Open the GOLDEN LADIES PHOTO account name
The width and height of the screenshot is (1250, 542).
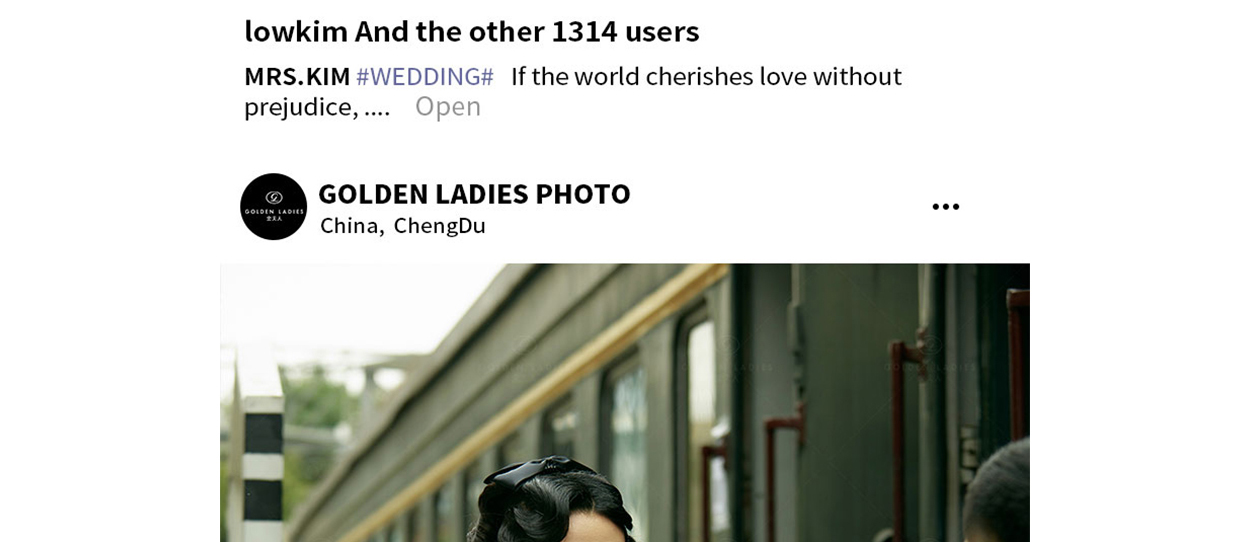coord(474,193)
